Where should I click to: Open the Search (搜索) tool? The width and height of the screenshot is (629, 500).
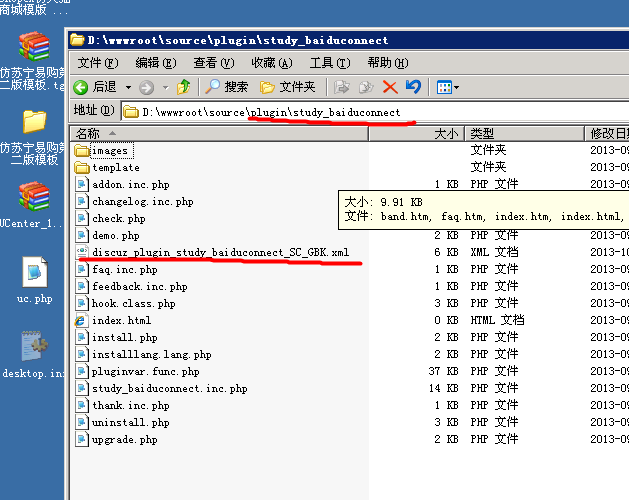coord(227,87)
